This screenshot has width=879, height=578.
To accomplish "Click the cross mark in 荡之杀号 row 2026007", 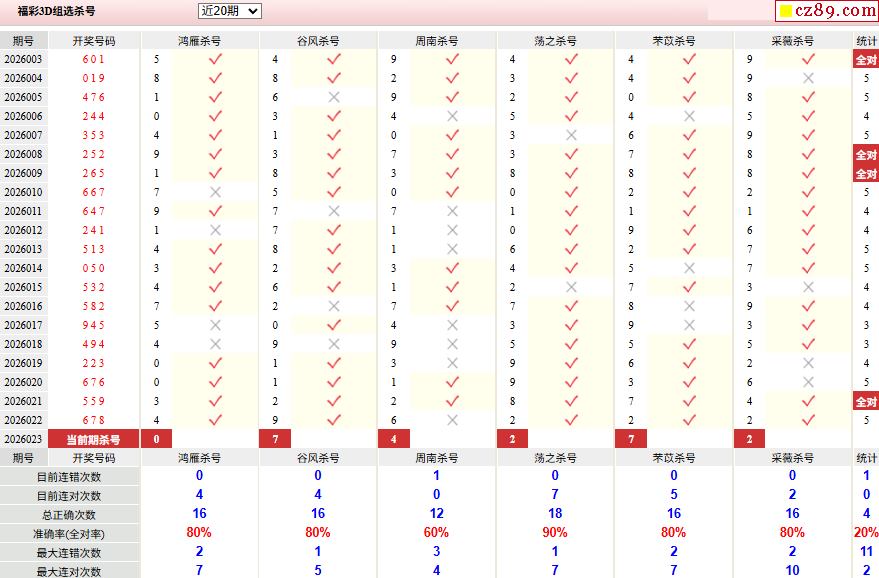I will [x=571, y=135].
